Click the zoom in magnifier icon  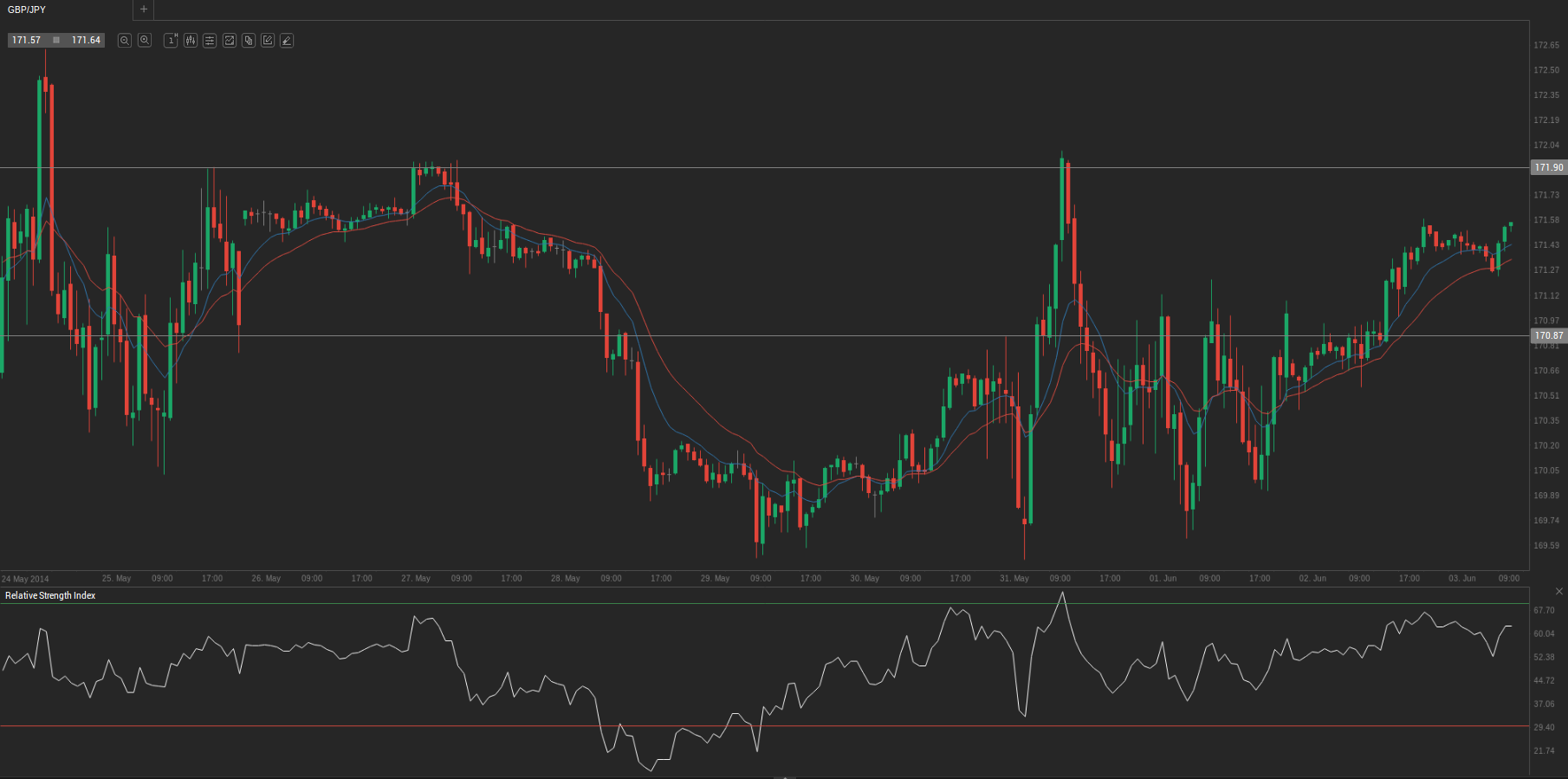coord(145,41)
